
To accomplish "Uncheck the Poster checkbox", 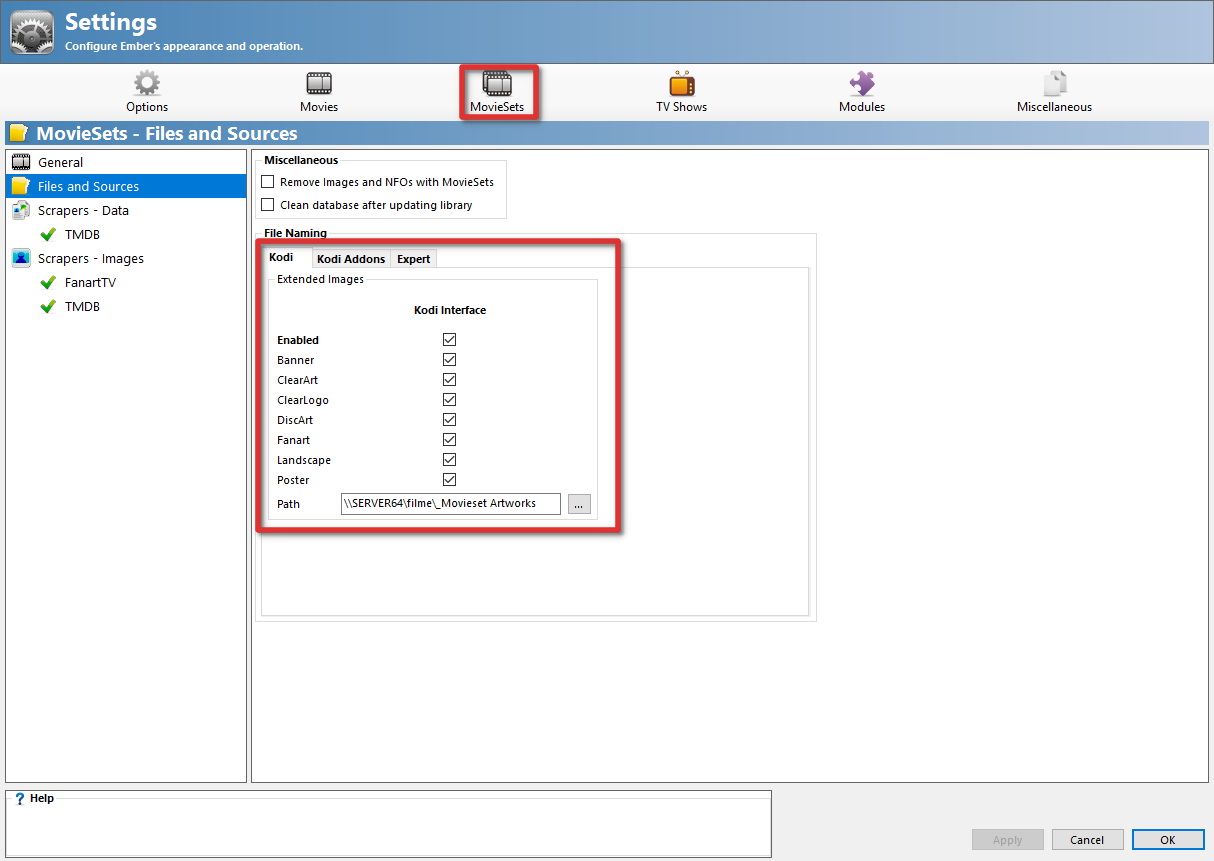I will 450,480.
